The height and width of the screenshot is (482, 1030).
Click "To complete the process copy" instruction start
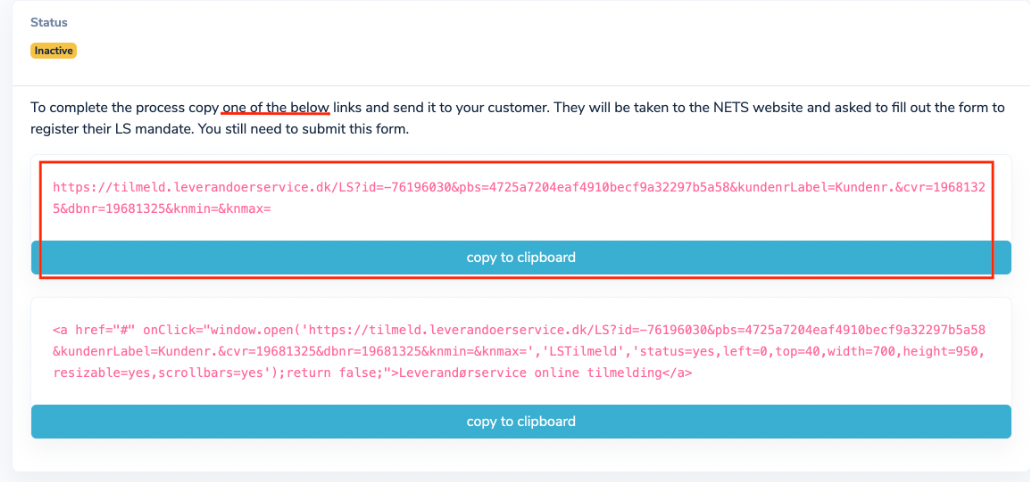tap(125, 107)
